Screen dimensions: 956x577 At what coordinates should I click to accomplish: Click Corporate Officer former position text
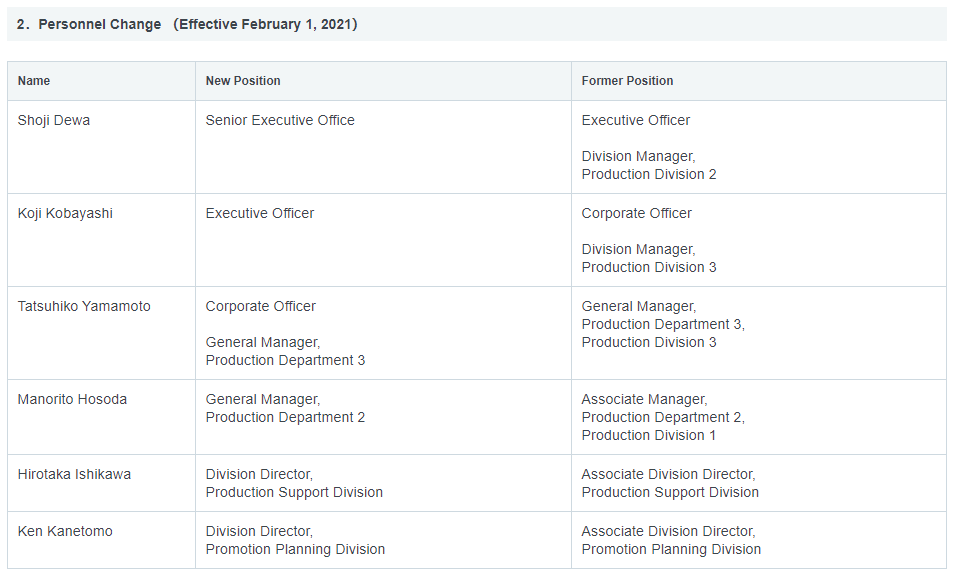tap(637, 213)
